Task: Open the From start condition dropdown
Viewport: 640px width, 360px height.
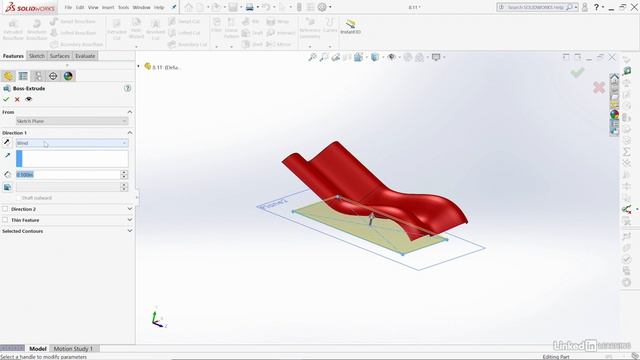Action: [x=72, y=121]
